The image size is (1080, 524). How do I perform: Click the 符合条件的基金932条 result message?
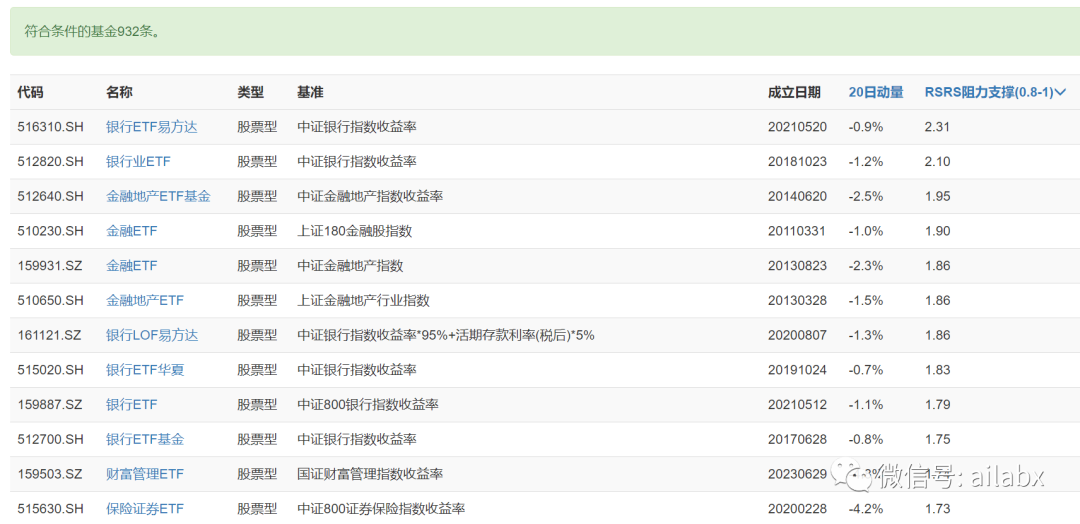click(x=92, y=32)
